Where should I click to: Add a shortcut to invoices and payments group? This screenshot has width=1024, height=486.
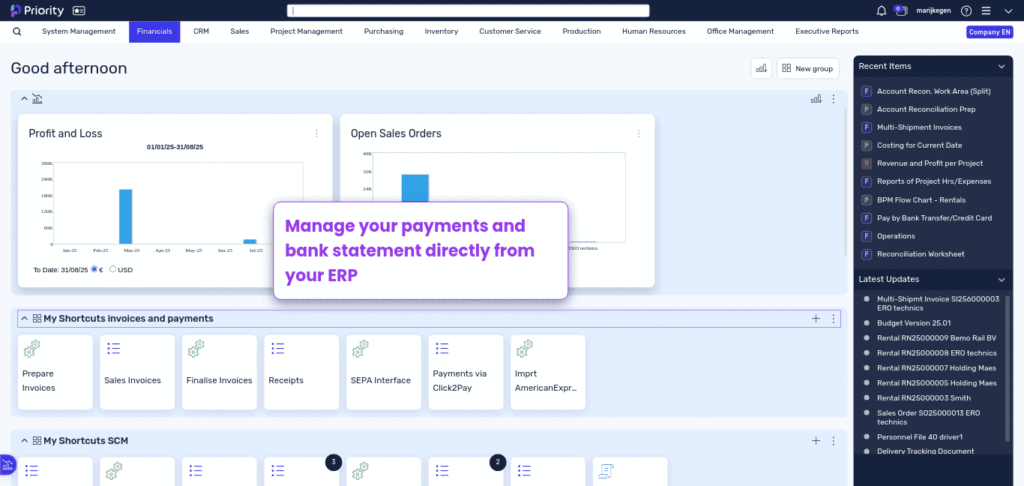point(816,319)
